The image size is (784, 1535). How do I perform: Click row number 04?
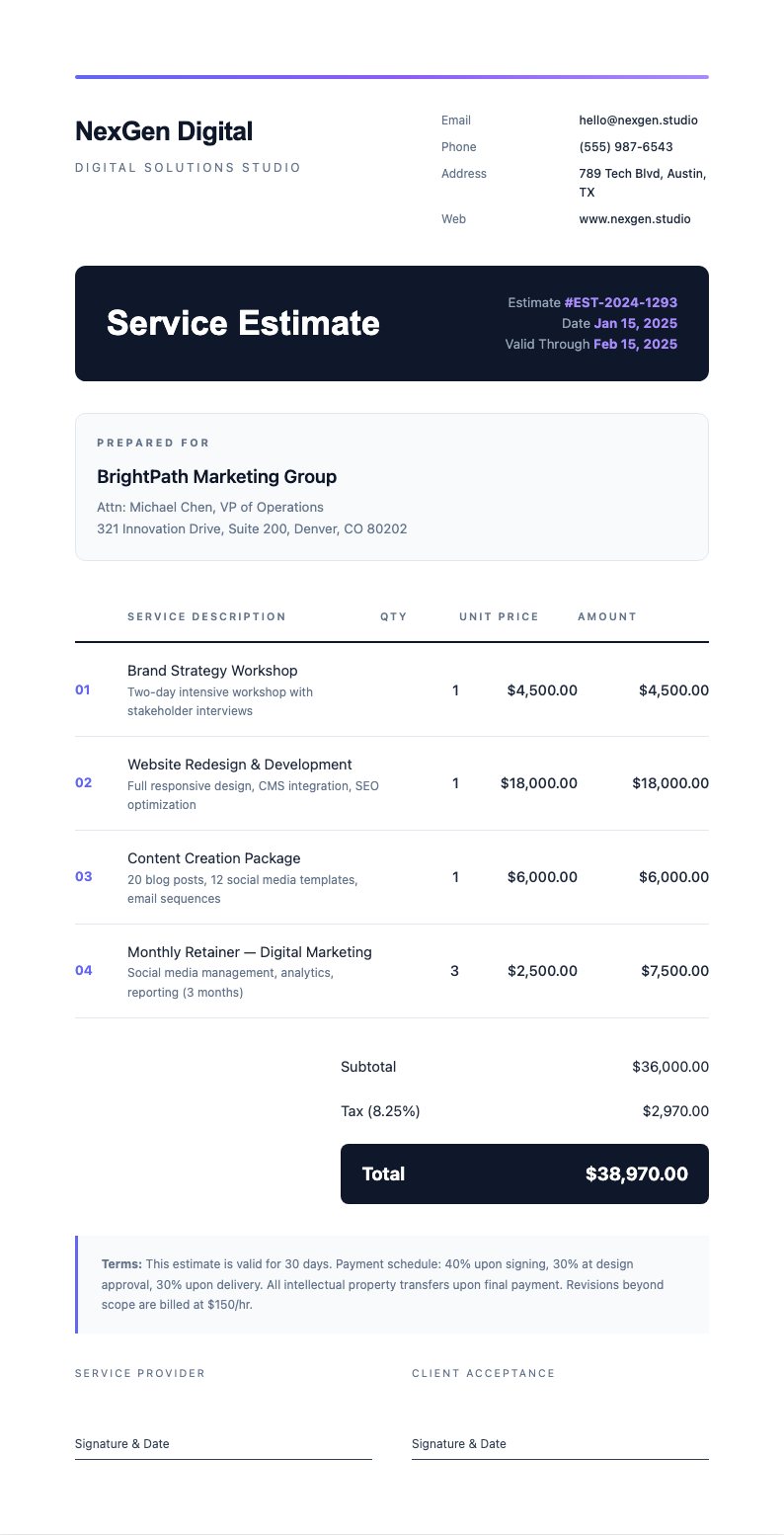(84, 971)
